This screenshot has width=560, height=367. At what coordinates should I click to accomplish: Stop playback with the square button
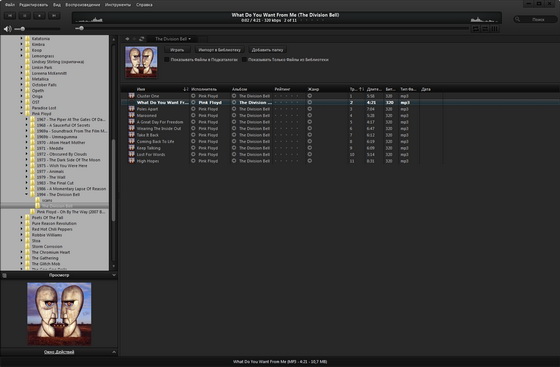coord(39,16)
